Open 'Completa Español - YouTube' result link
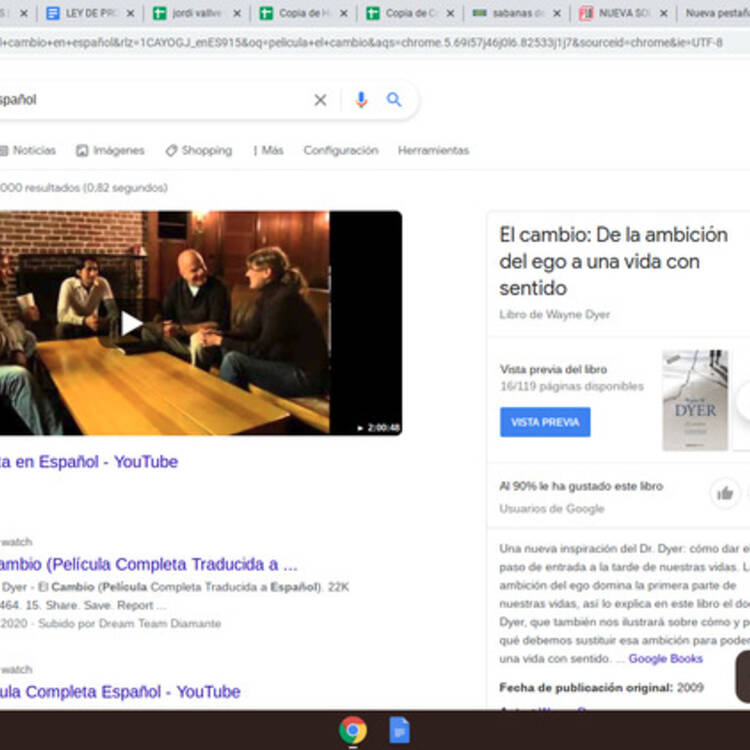Screen dimensions: 750x750 coord(120,692)
